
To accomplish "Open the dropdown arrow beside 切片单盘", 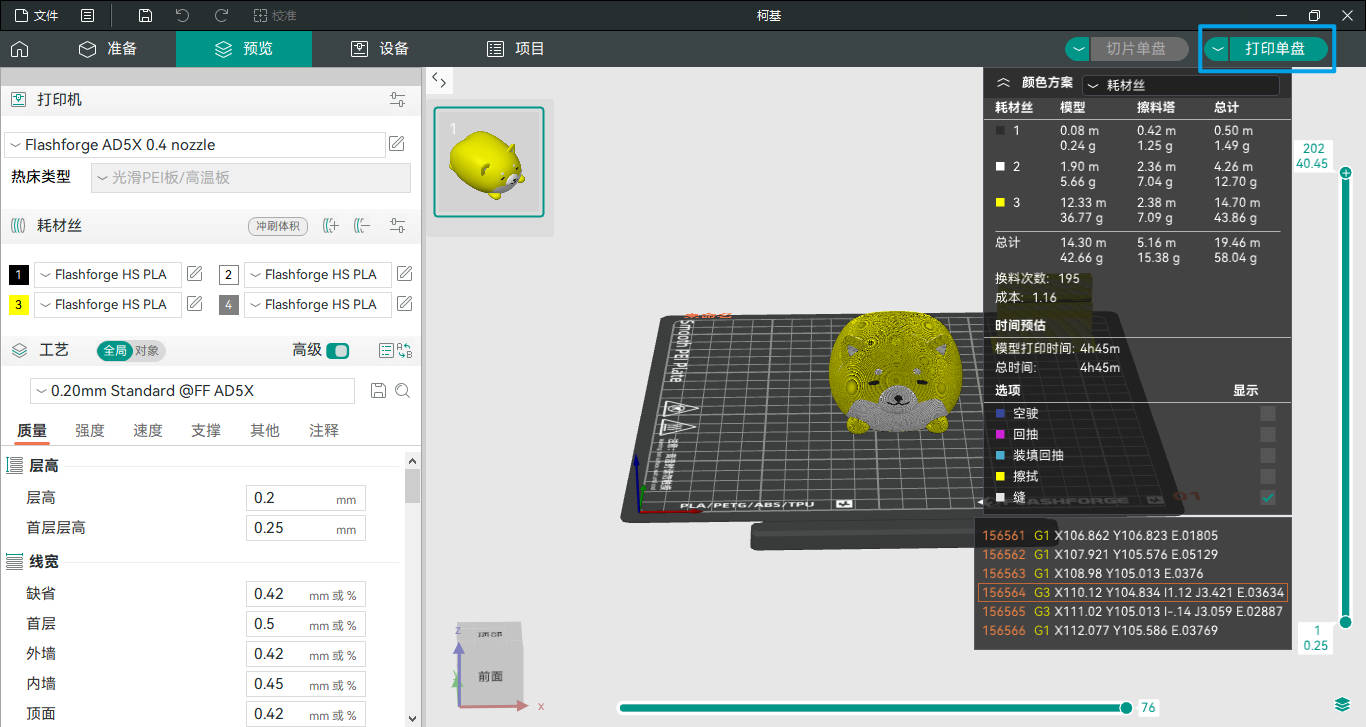I will click(1077, 49).
